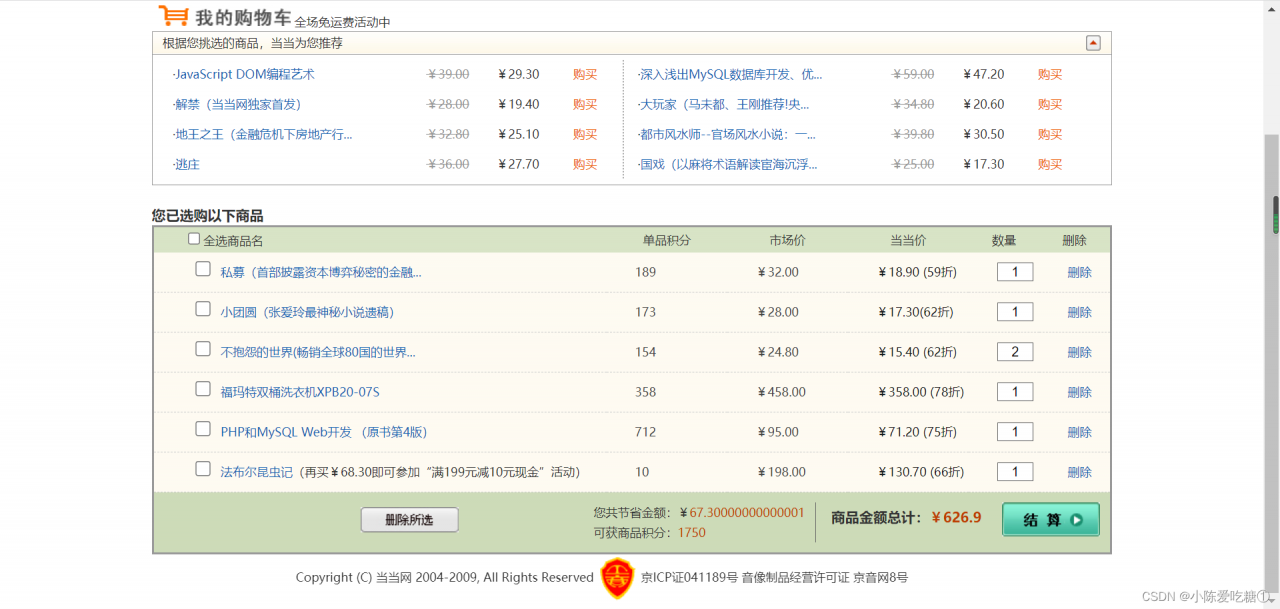Viewport: 1280px width, 609px height.
Task: Click 购买 for 国戏
Action: [1050, 164]
